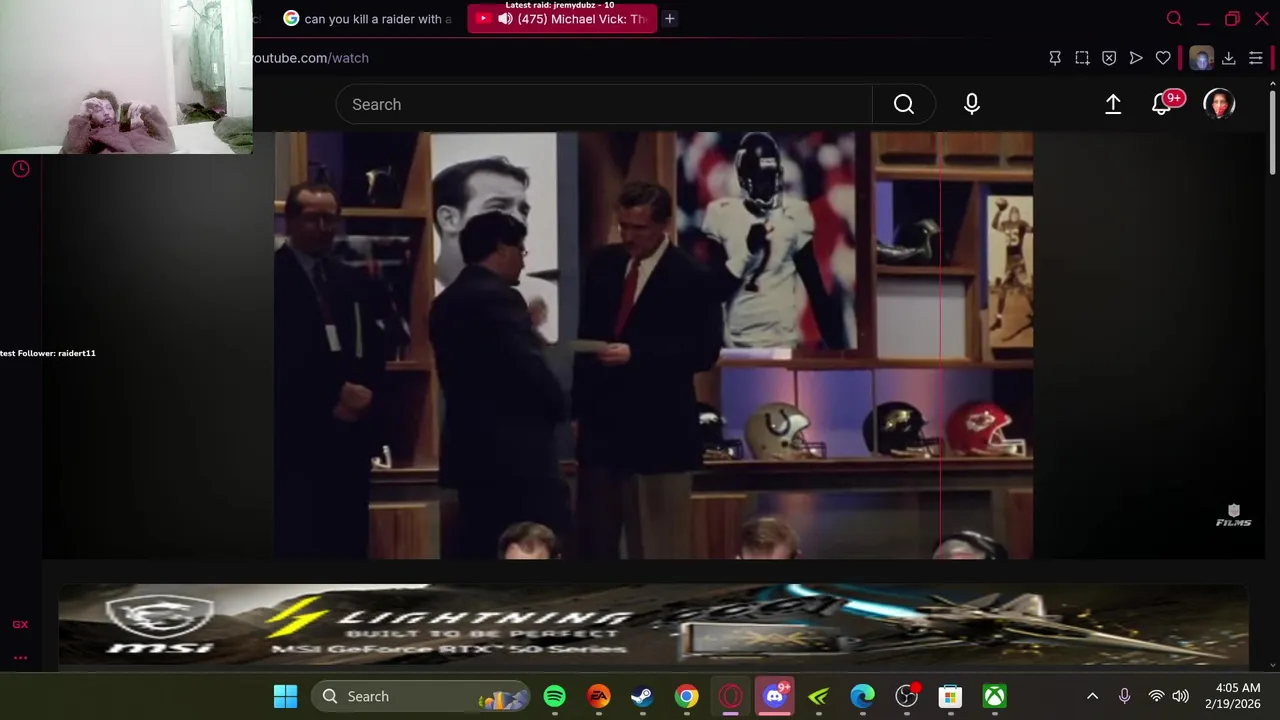Viewport: 1280px width, 720px height.
Task: Start voice search with the microphone icon
Action: [x=971, y=104]
